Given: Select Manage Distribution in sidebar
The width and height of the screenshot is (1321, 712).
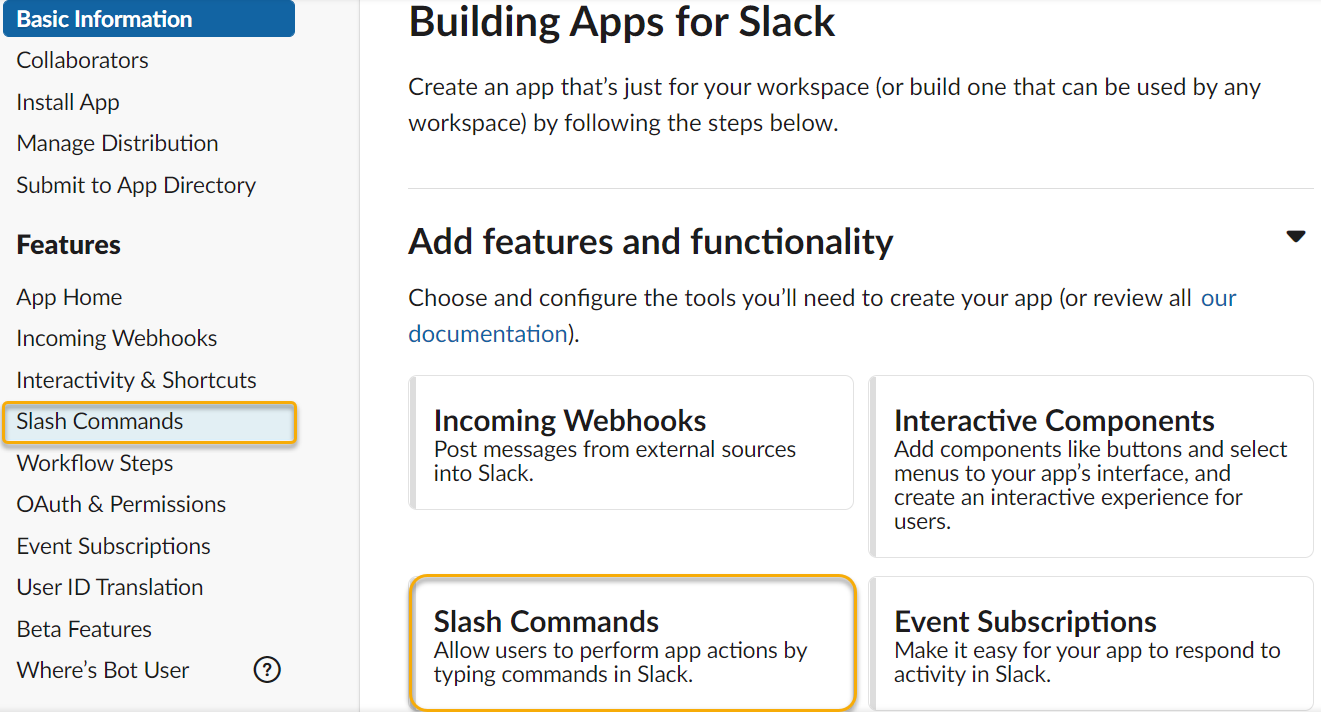Looking at the screenshot, I should (x=117, y=143).
